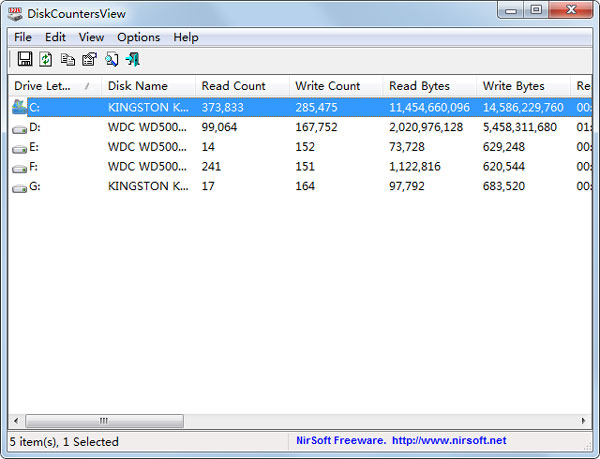The height and width of the screenshot is (459, 600).
Task: Click the Refresh toolbar icon
Action: click(46, 59)
